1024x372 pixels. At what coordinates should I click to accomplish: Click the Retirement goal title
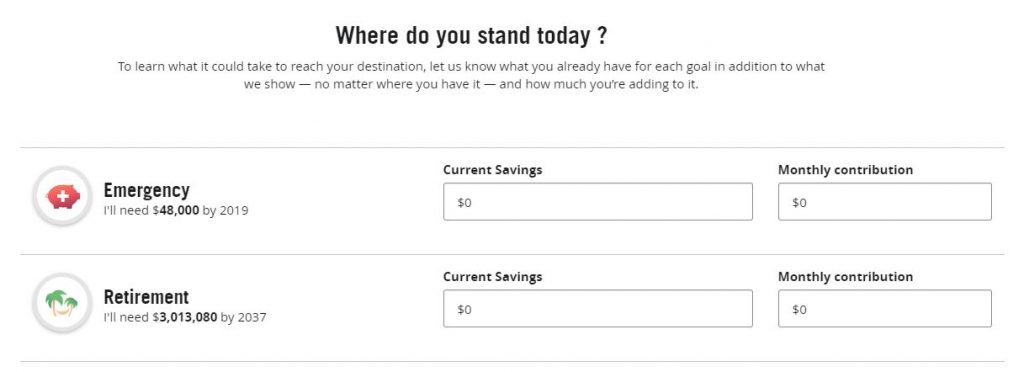(x=146, y=297)
